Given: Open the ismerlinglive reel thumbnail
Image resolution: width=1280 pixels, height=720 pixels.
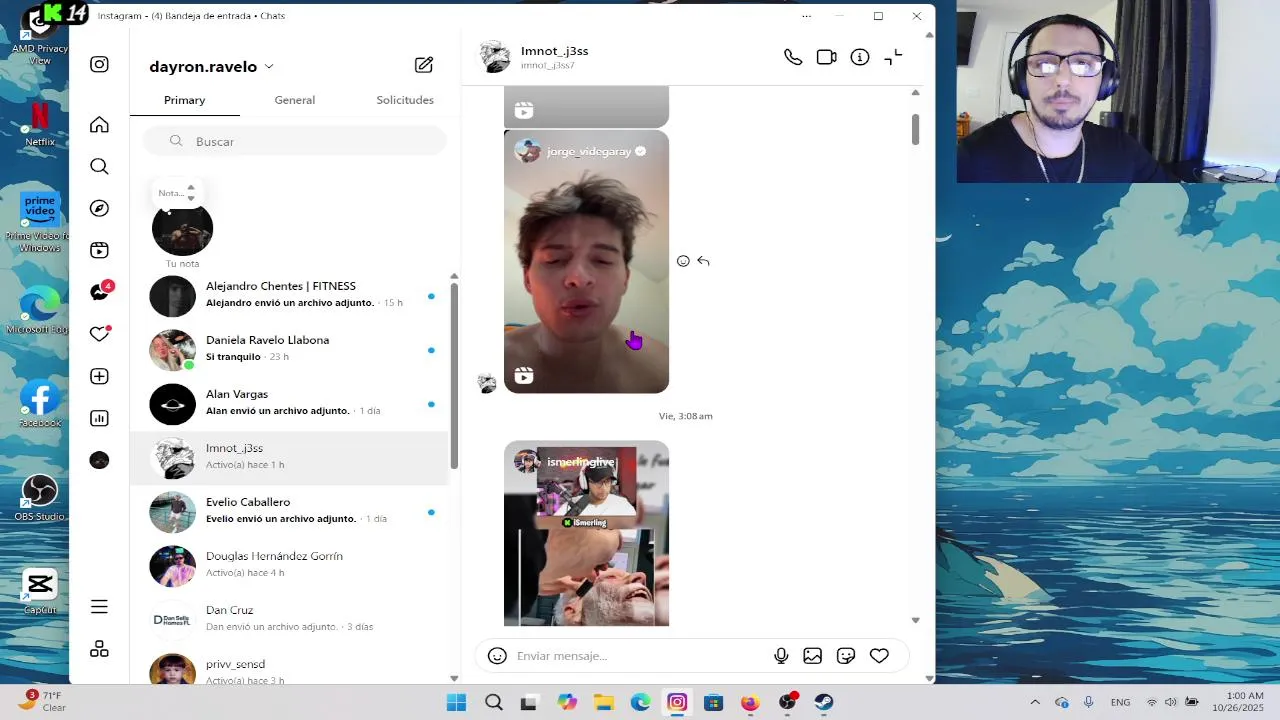Looking at the screenshot, I should pos(586,533).
